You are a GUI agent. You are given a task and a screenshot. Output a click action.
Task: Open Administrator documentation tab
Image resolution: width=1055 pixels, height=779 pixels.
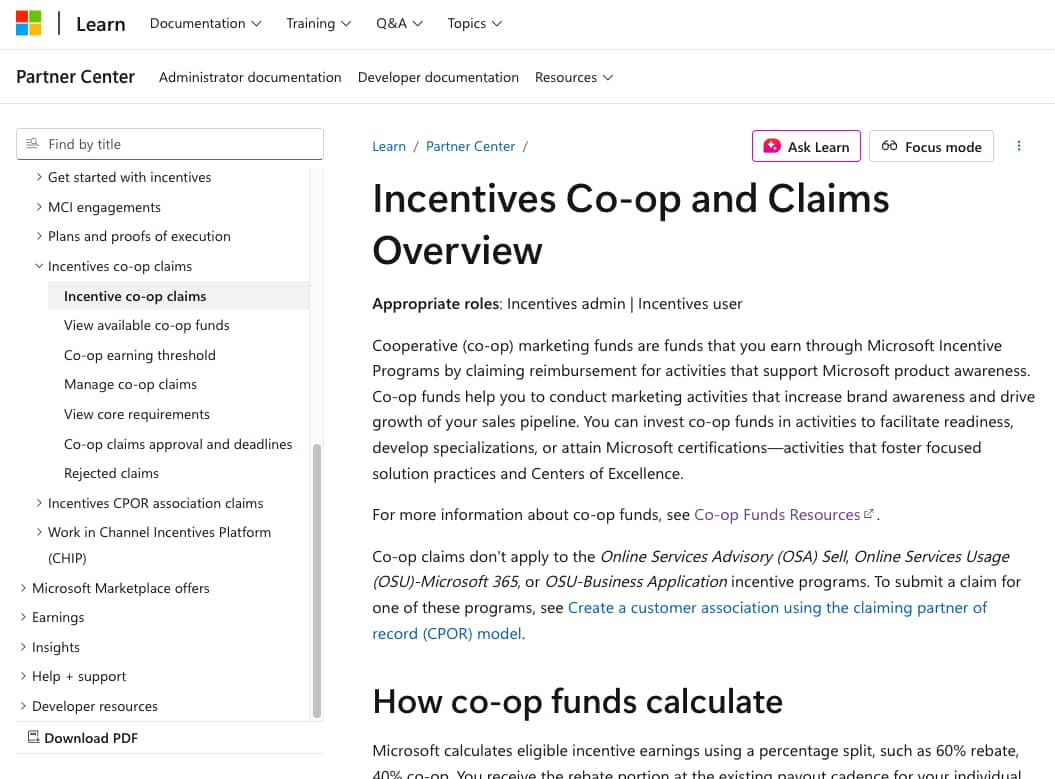tap(250, 77)
